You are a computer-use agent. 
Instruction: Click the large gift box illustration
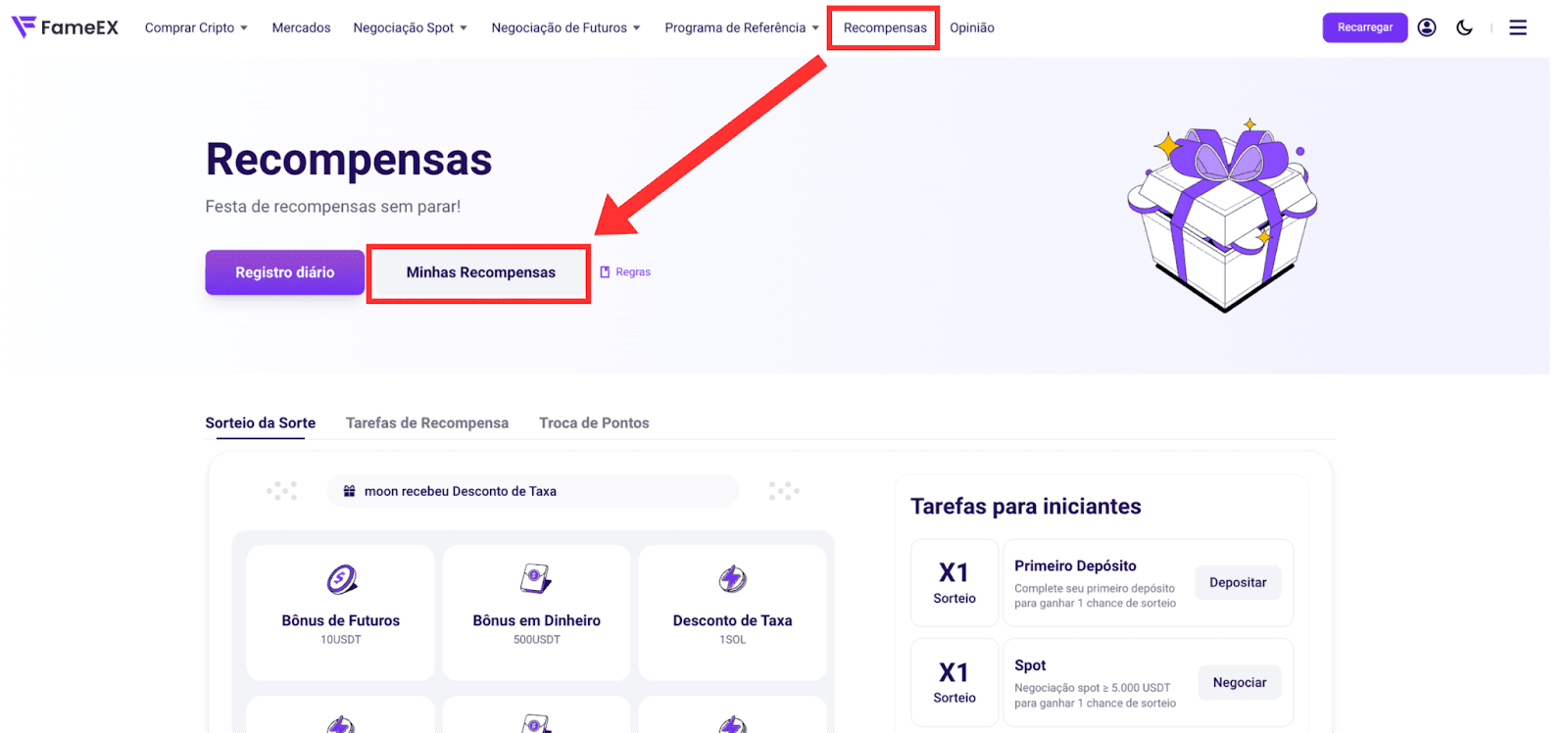(1223, 215)
